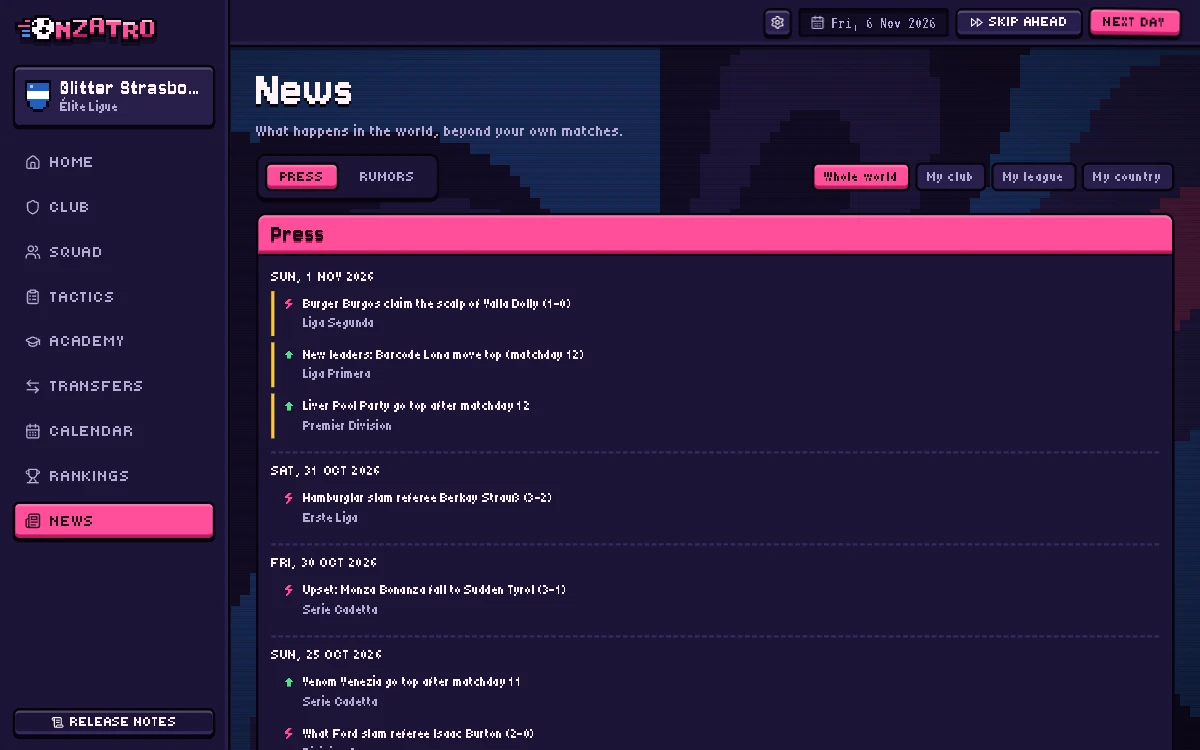Open What Ford slam referee headline
The image size is (1200, 750).
pos(418,734)
